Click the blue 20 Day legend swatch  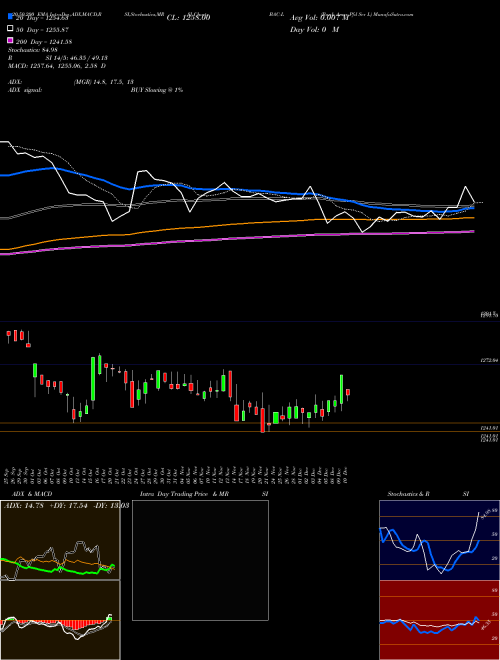tap(10, 17)
